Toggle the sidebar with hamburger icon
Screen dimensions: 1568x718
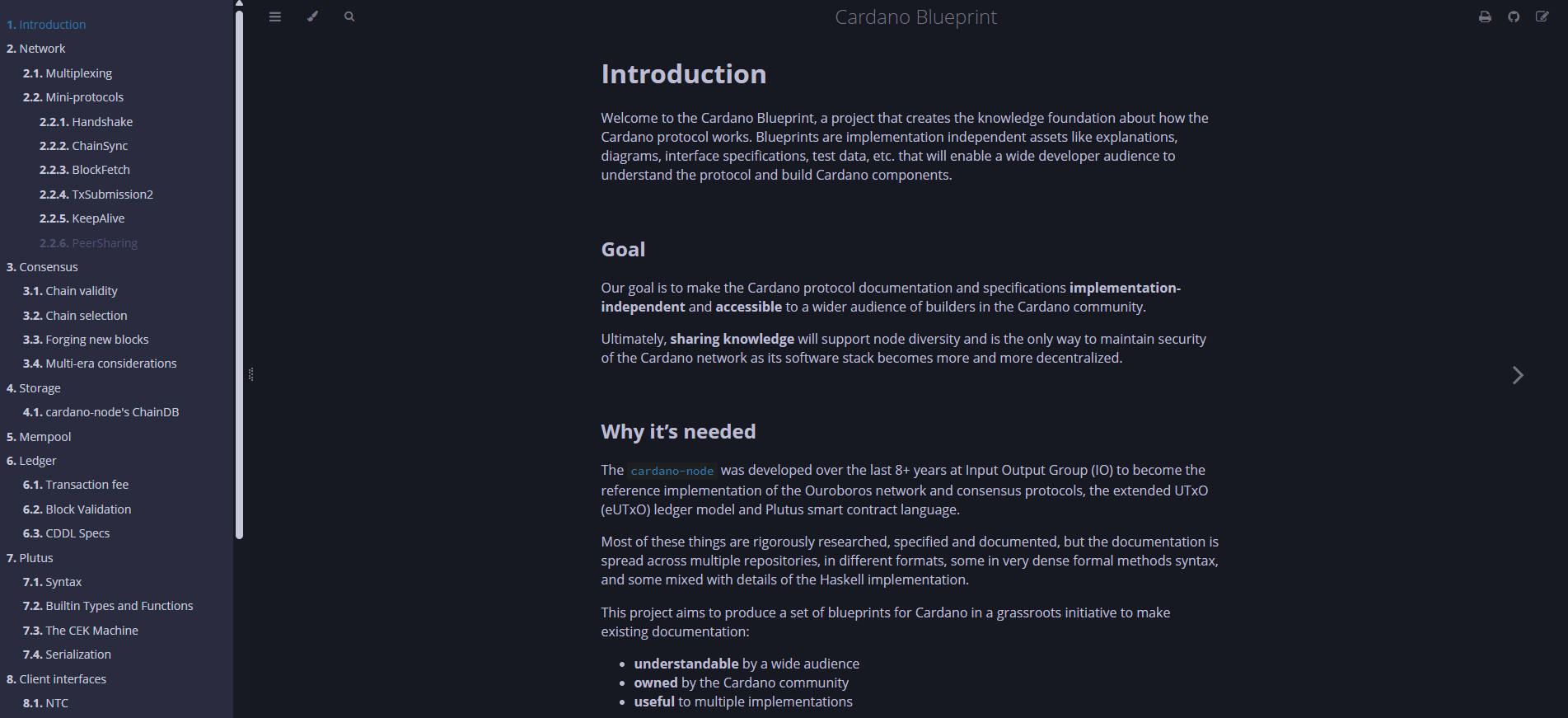pos(275,16)
